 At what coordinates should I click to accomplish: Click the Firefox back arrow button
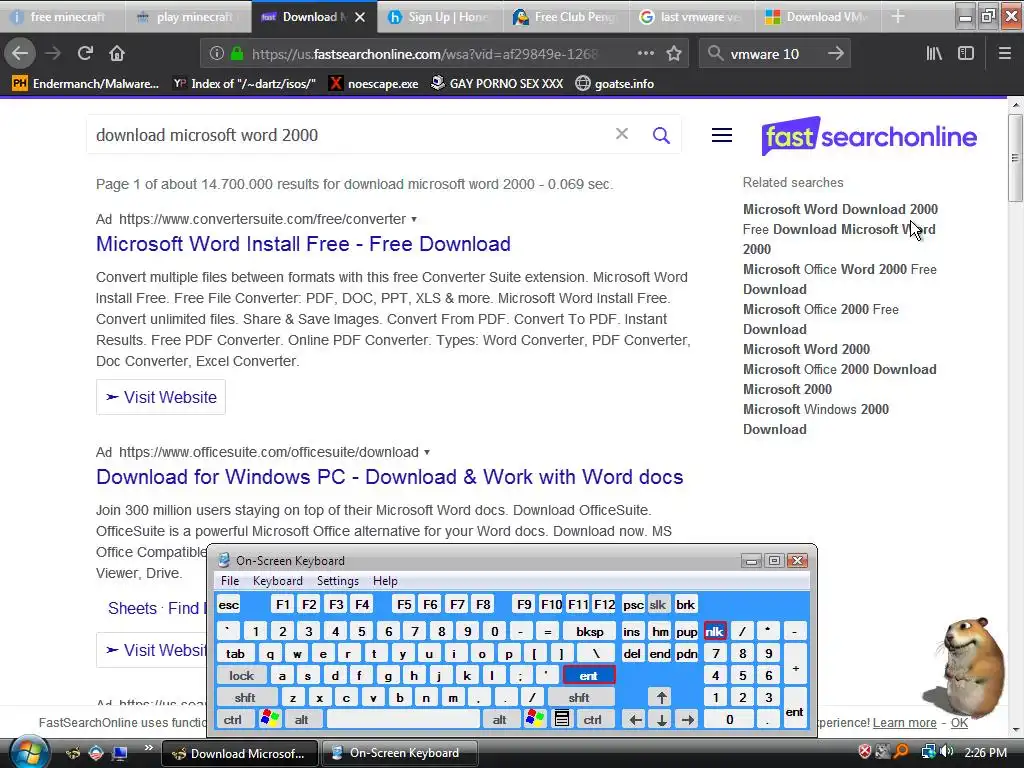point(20,54)
